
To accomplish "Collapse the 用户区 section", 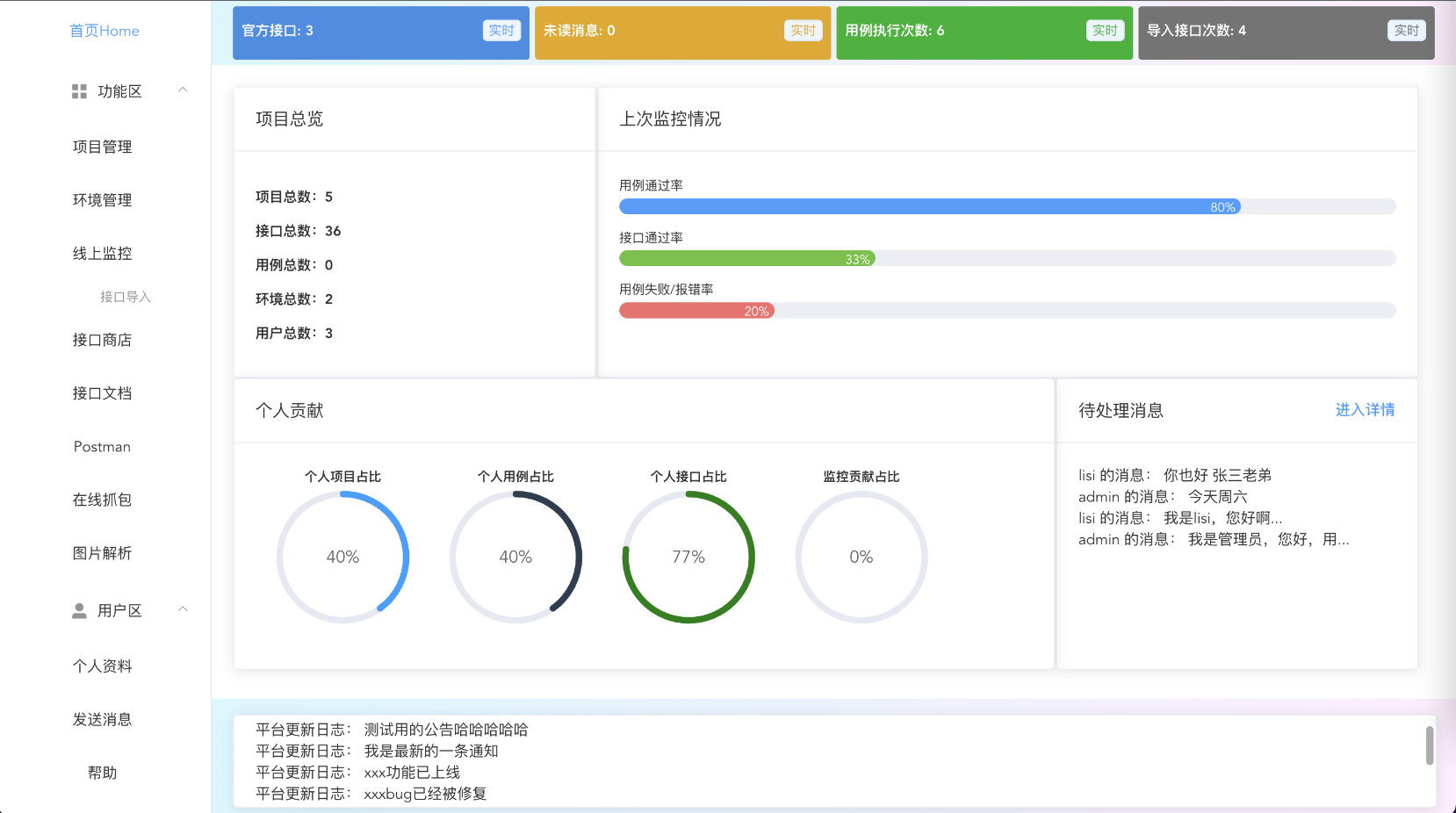I will (183, 610).
